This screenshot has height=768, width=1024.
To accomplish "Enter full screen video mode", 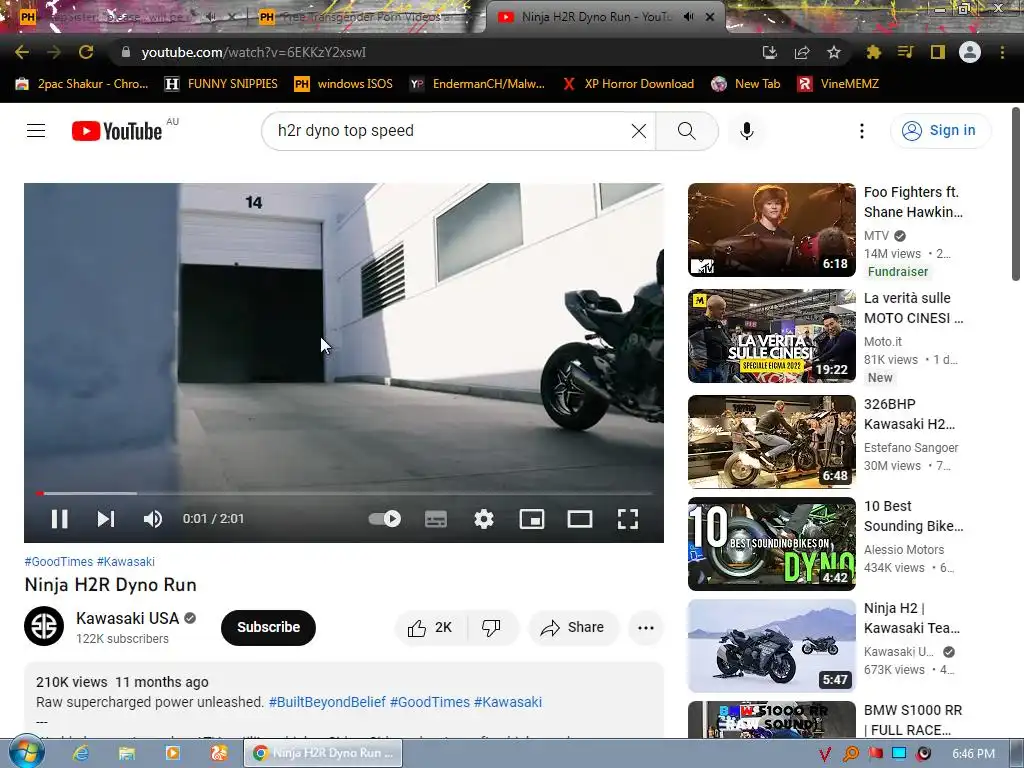I will coord(628,519).
